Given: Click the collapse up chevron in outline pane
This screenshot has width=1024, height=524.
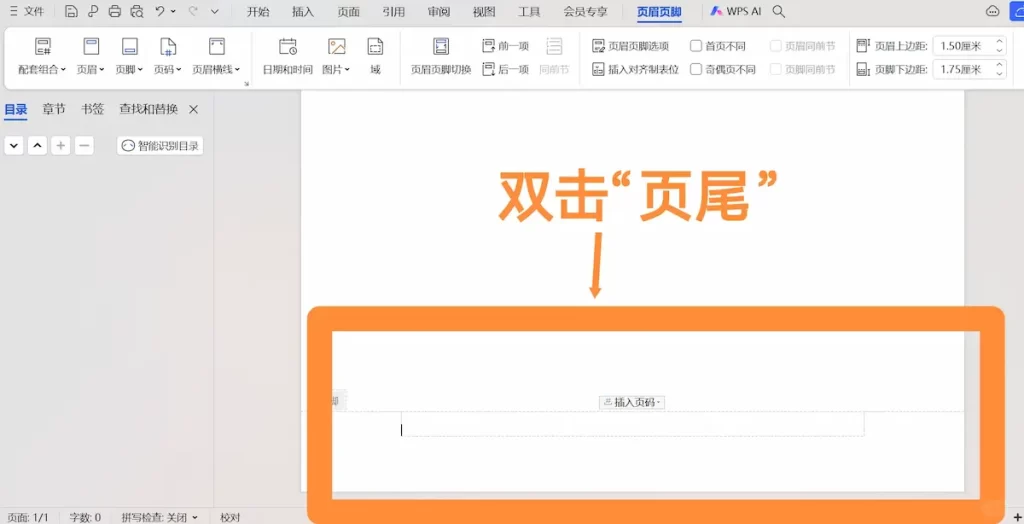Looking at the screenshot, I should 37,145.
